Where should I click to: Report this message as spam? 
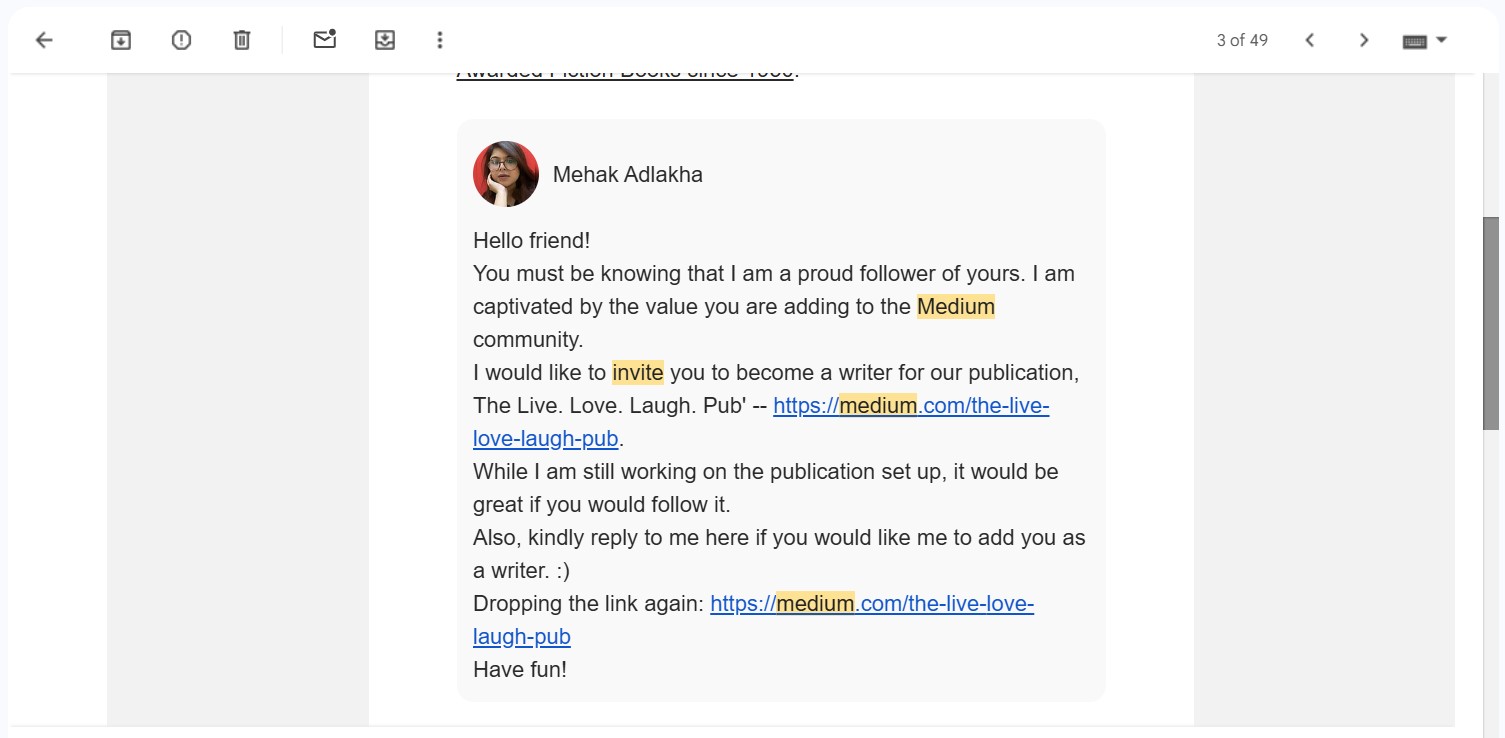[181, 40]
